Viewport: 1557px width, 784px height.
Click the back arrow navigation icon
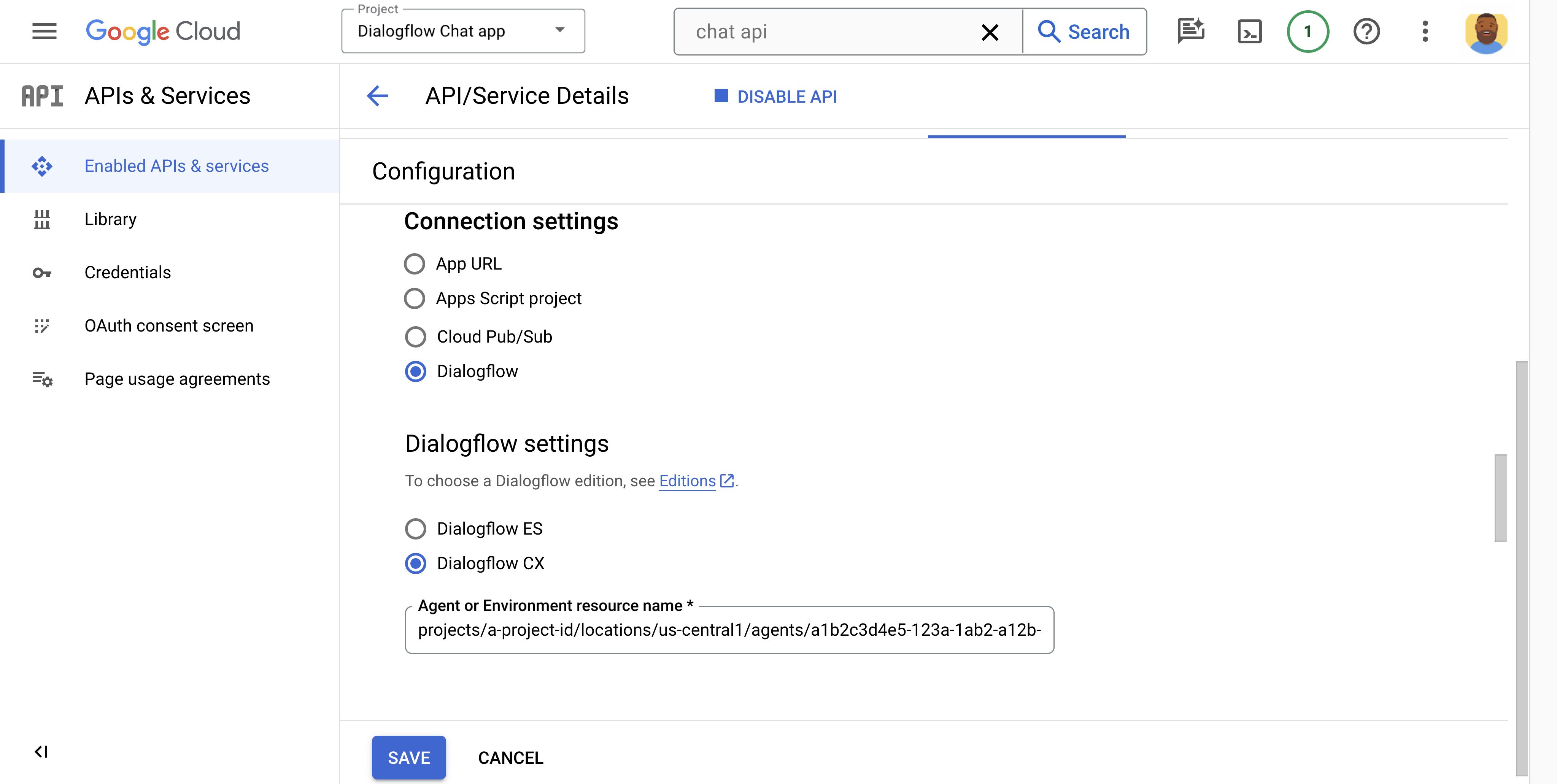click(x=378, y=96)
